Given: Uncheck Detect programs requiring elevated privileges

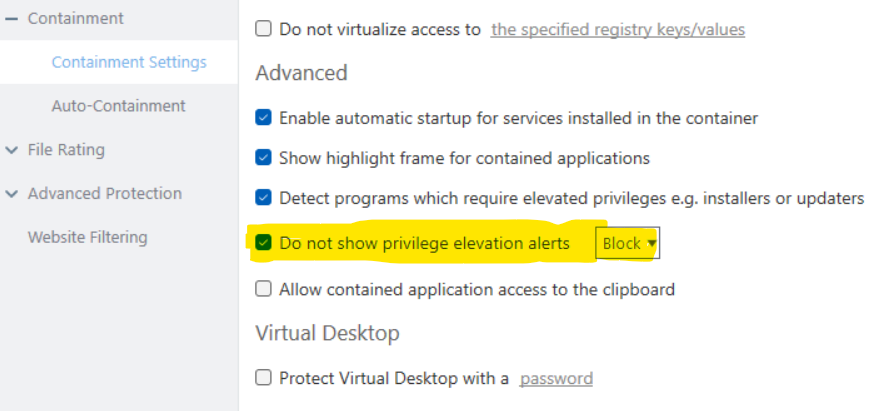Looking at the screenshot, I should 264,198.
